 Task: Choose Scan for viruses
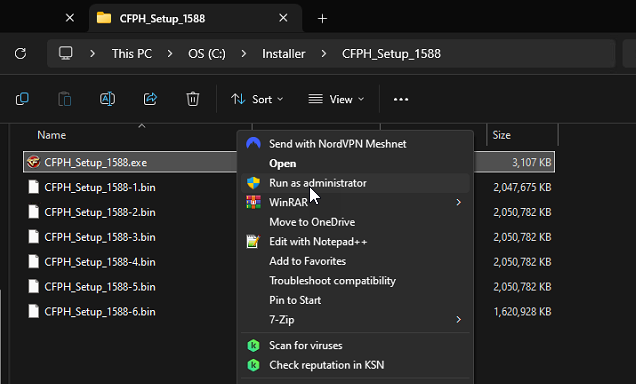pos(355,345)
